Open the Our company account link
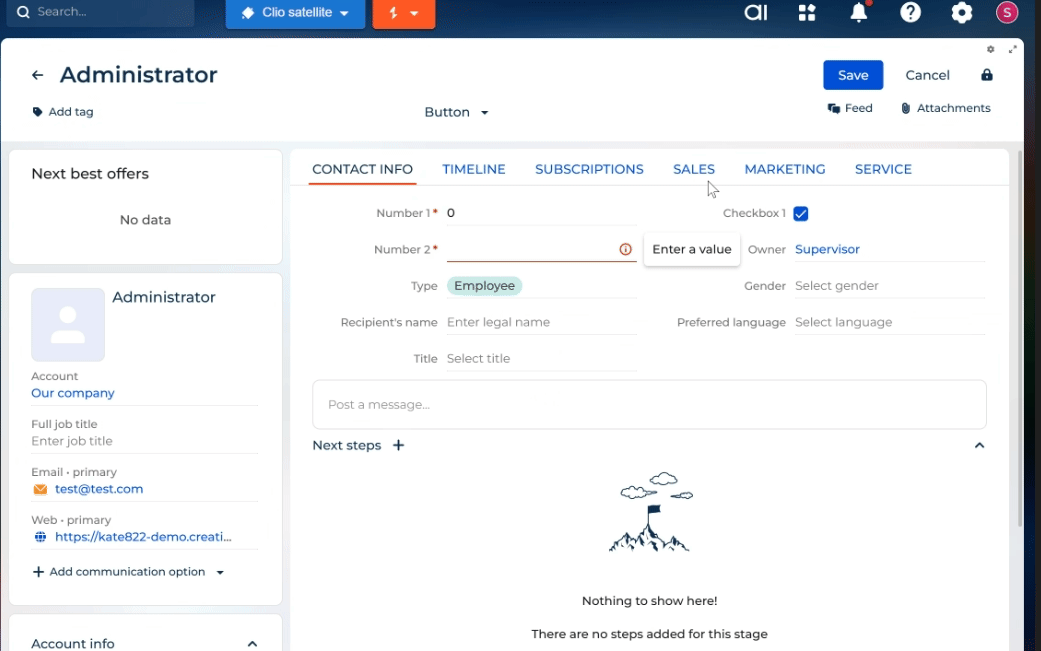 click(73, 393)
